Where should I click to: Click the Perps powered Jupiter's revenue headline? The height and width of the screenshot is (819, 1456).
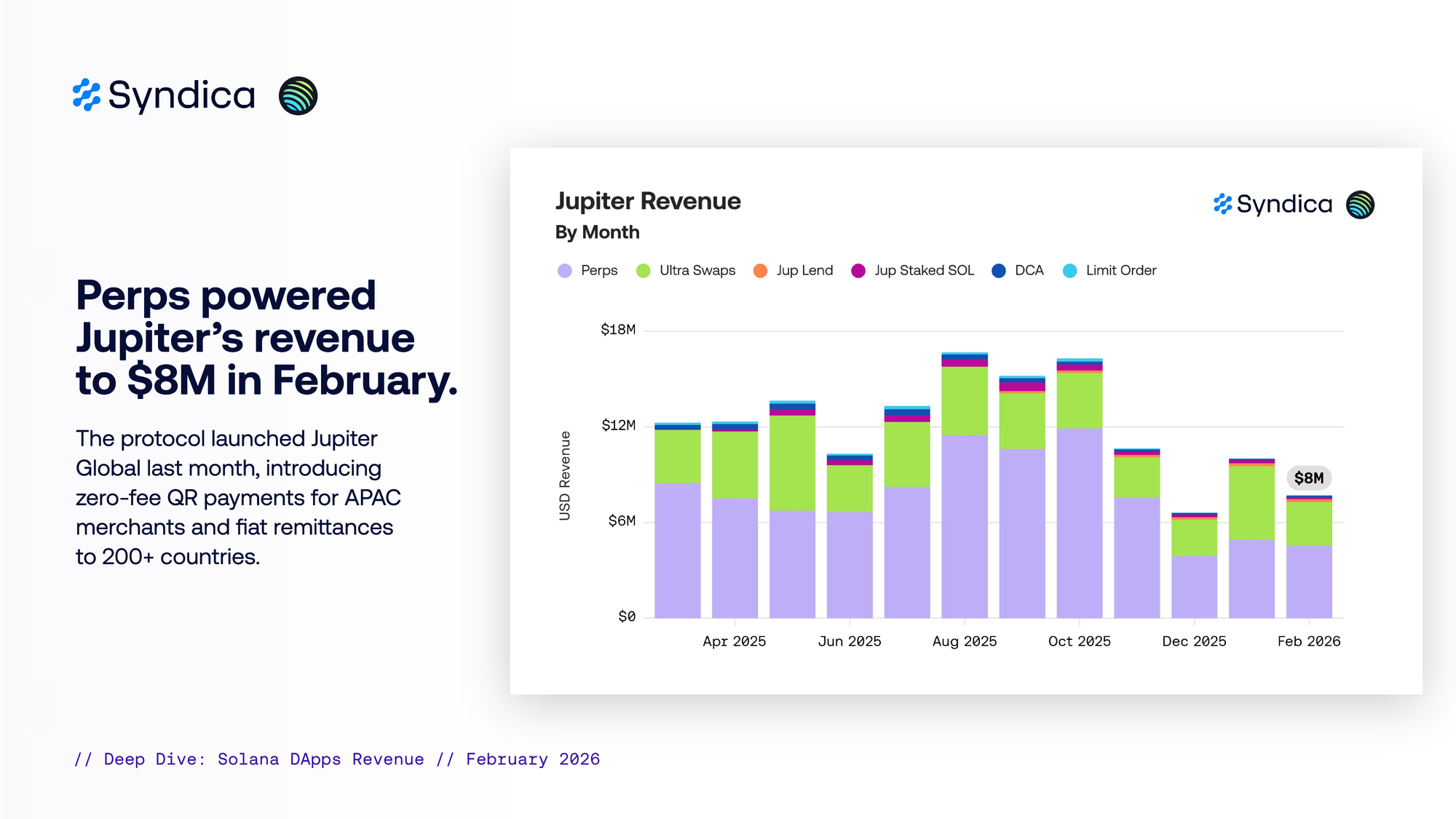[266, 338]
